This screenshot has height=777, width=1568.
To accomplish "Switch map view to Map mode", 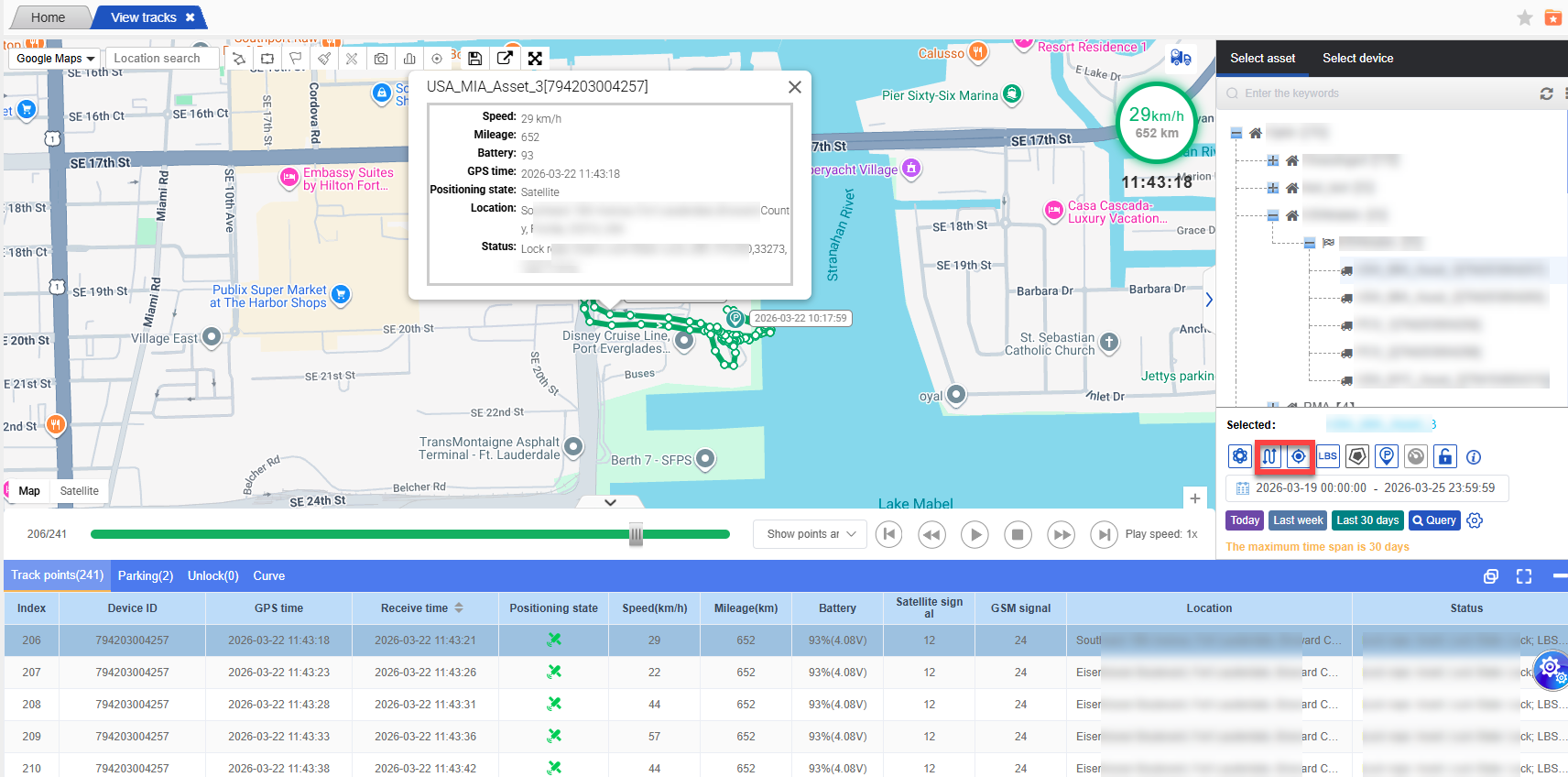I will point(29,491).
